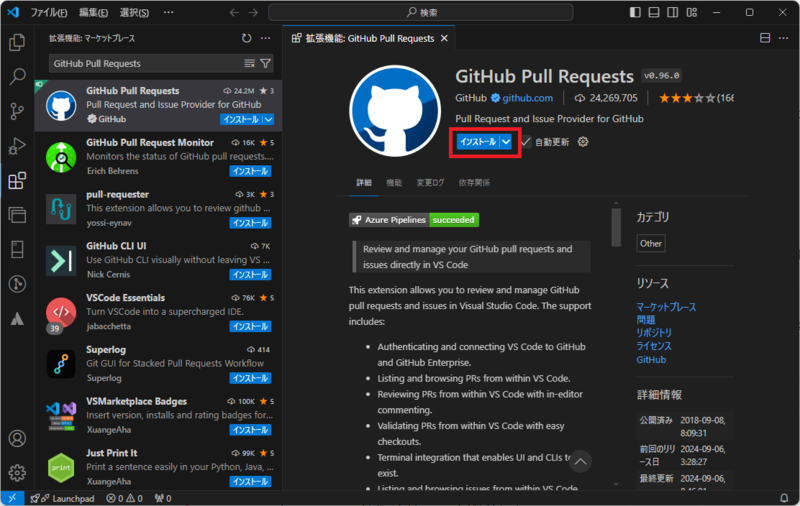This screenshot has height=506, width=800.
Task: Open marketplace panel more actions menu
Action: pyautogui.click(x=266, y=38)
